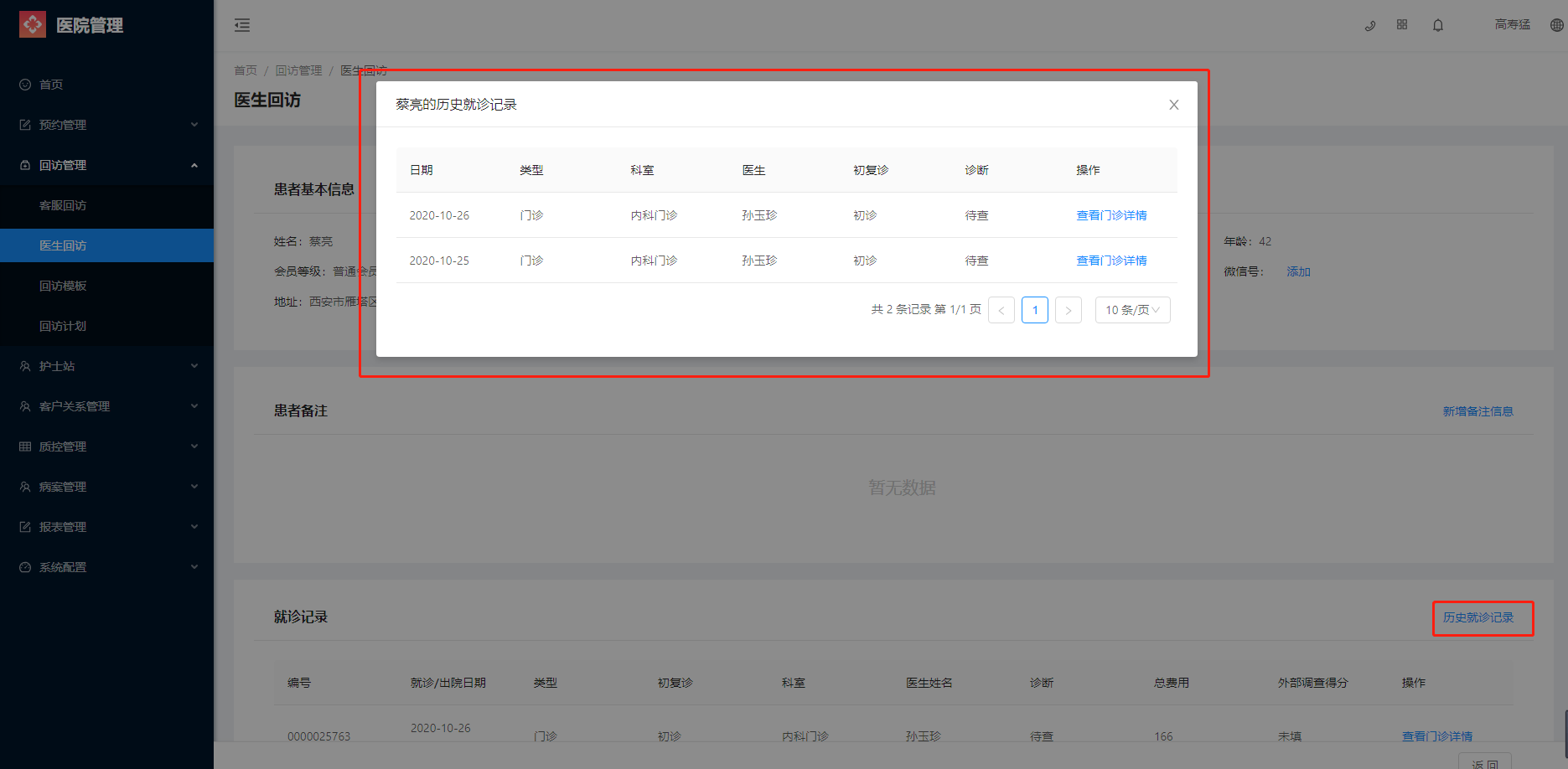Select page 1 in dialog pagination
1568x769 pixels.
[1035, 310]
